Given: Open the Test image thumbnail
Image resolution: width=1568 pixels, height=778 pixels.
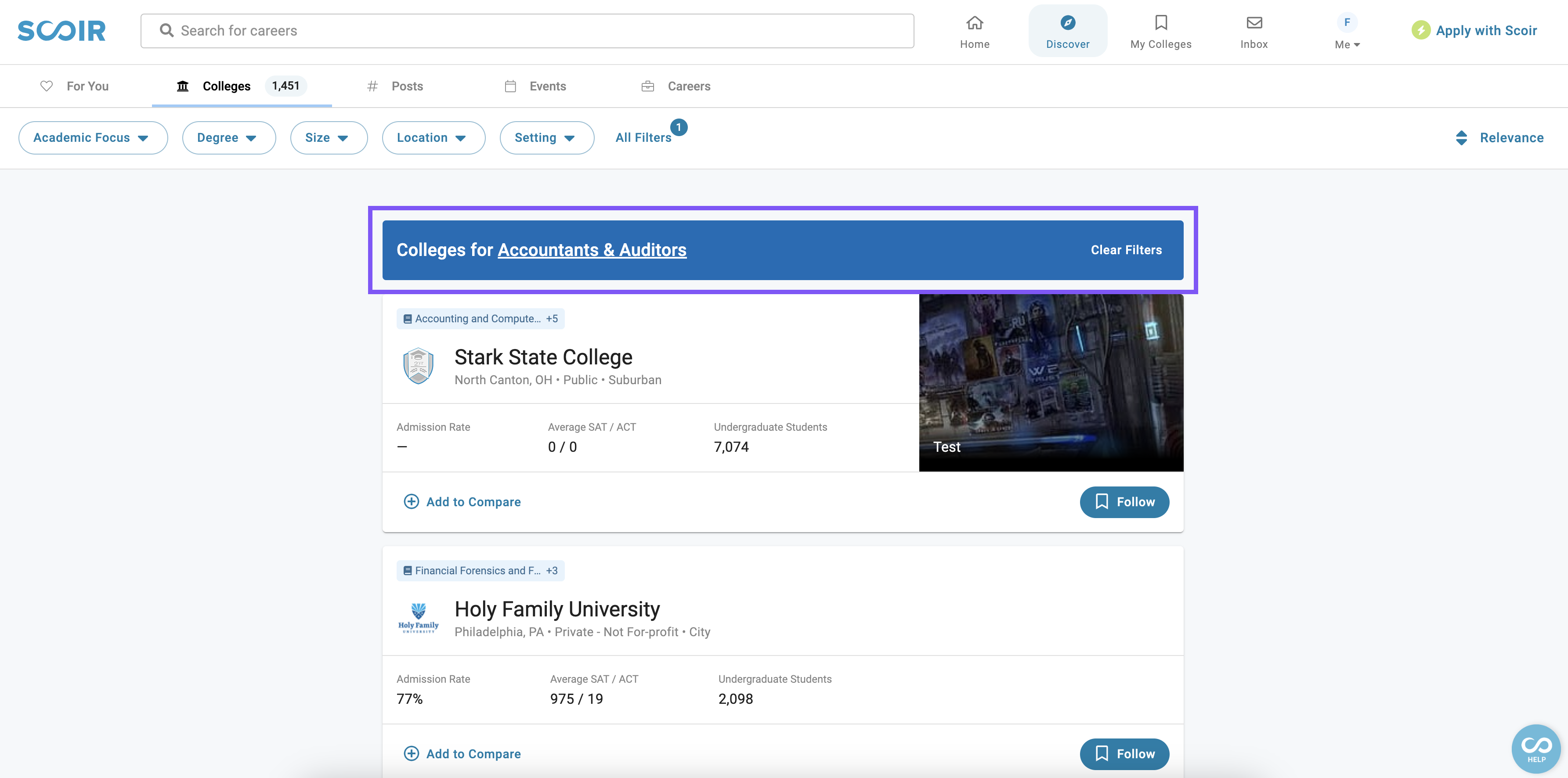Looking at the screenshot, I should point(1051,382).
